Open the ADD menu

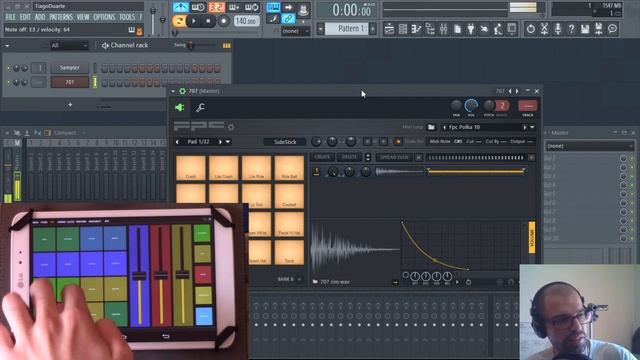pos(40,17)
